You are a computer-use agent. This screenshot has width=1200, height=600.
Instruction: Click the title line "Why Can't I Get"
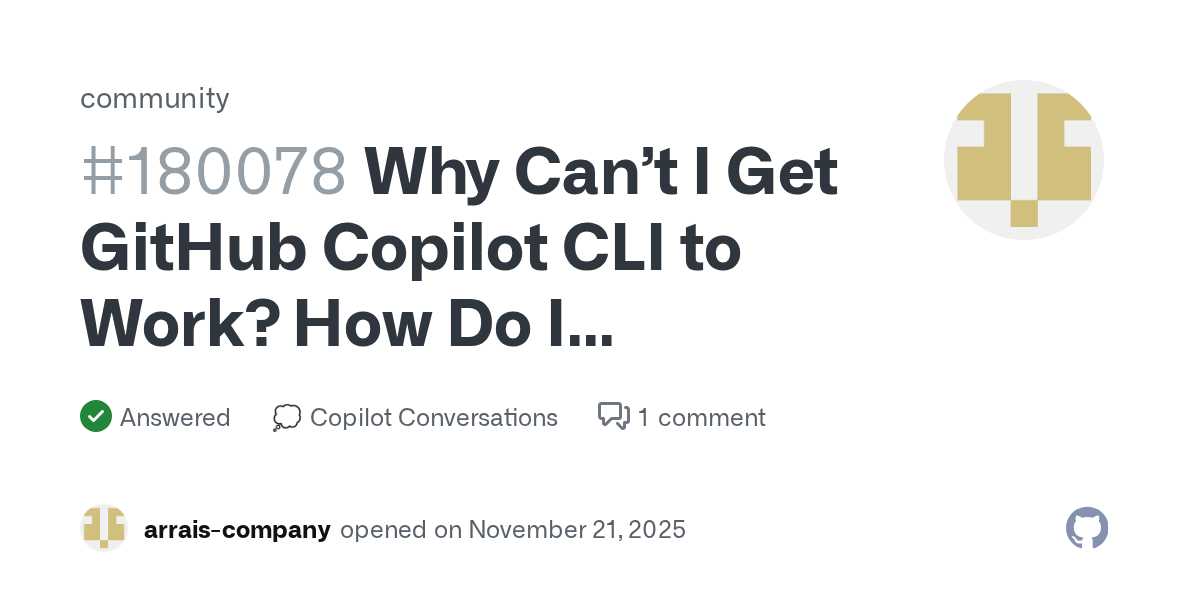(601, 172)
